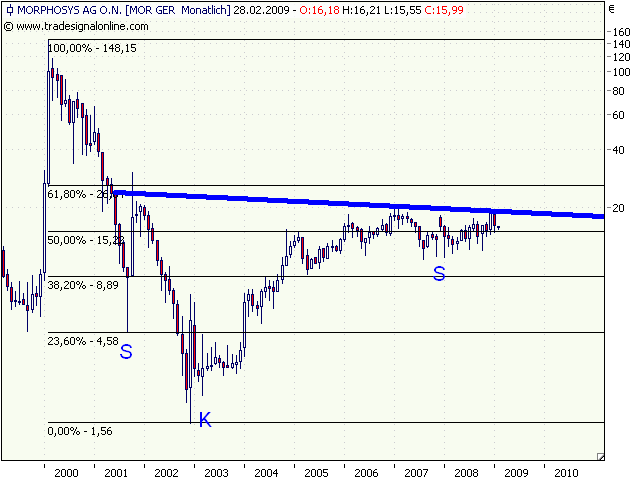
Task: Click the 100,00% - 148,15 Fibonacci label
Action: click(x=92, y=48)
